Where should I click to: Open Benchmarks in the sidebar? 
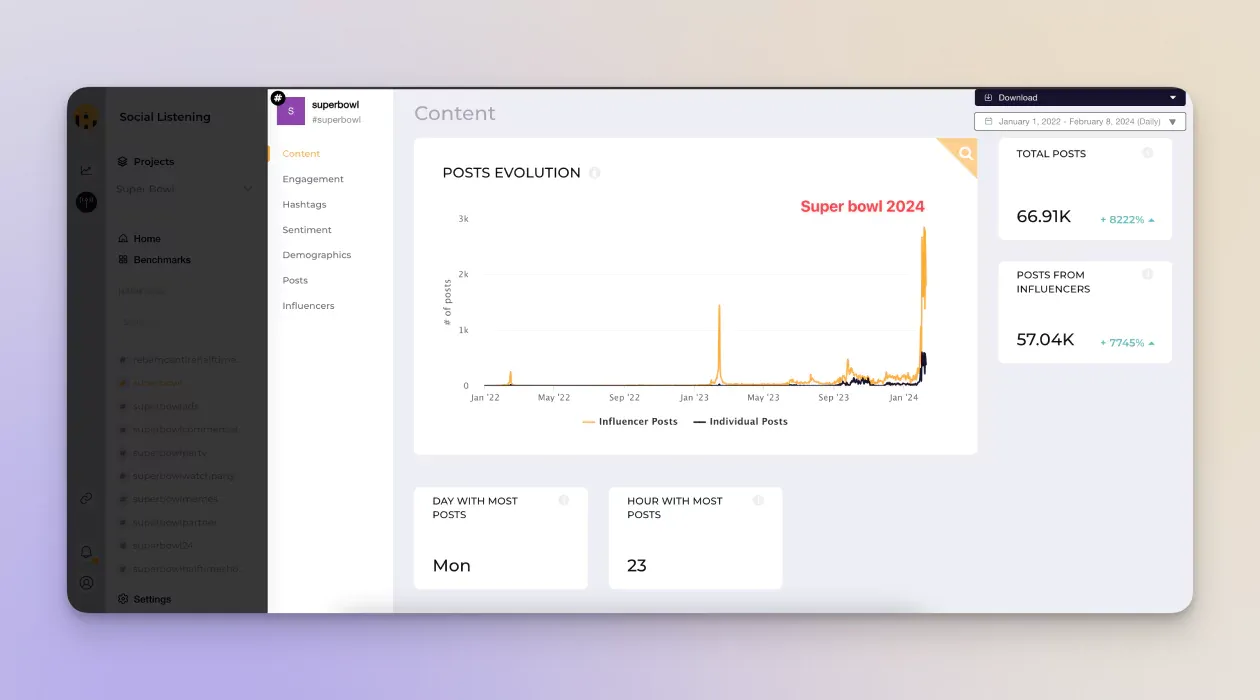pyautogui.click(x=162, y=260)
